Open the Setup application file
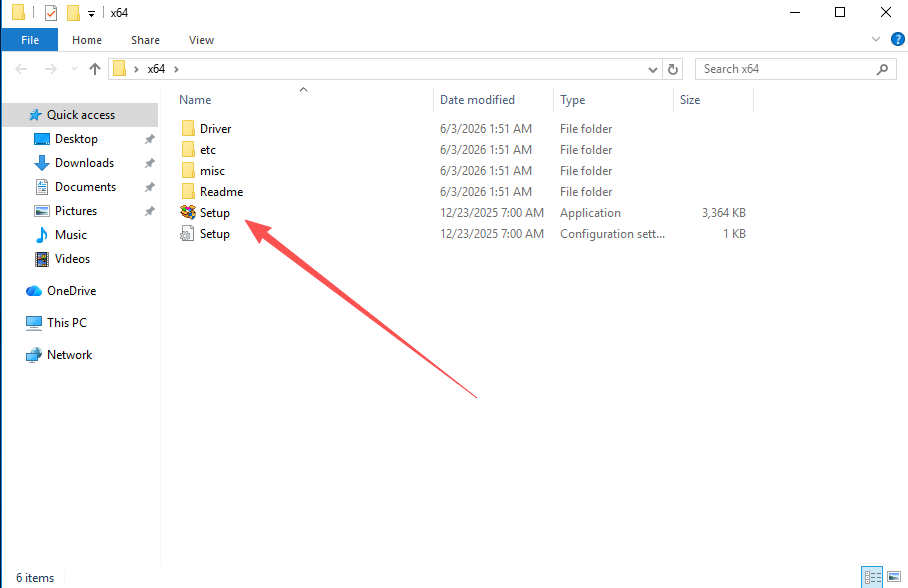This screenshot has width=908, height=588. tap(215, 213)
